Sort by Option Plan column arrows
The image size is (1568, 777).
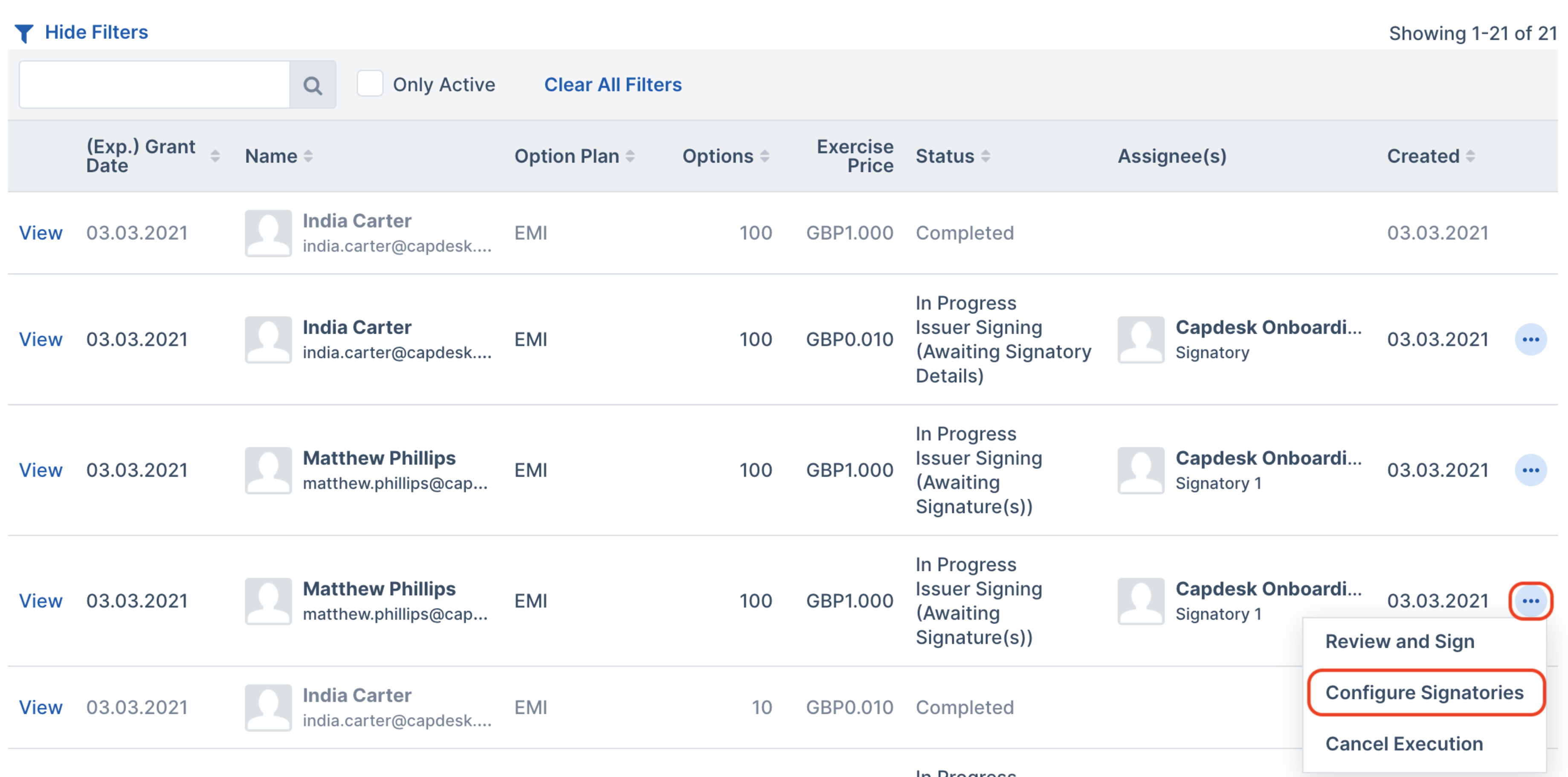tap(630, 157)
